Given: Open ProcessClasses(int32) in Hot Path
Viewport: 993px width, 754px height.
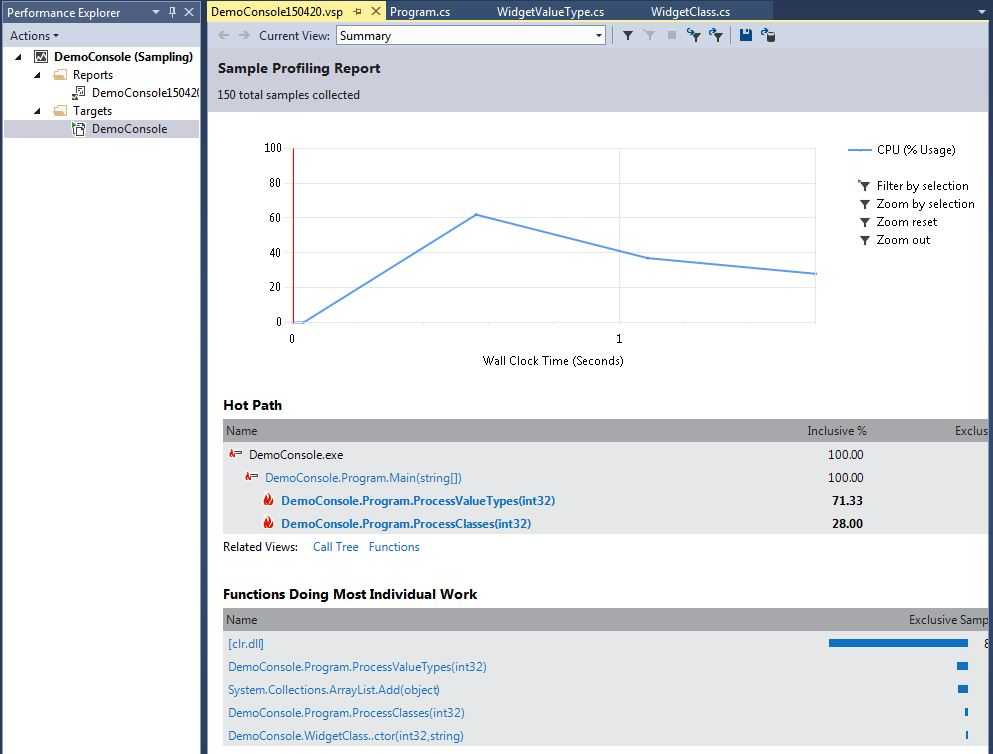Looking at the screenshot, I should [406, 524].
